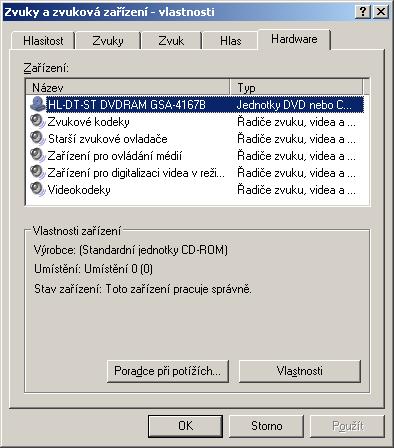This screenshot has width=394, height=448.
Task: Click the disabled Použít button
Action: tap(347, 426)
